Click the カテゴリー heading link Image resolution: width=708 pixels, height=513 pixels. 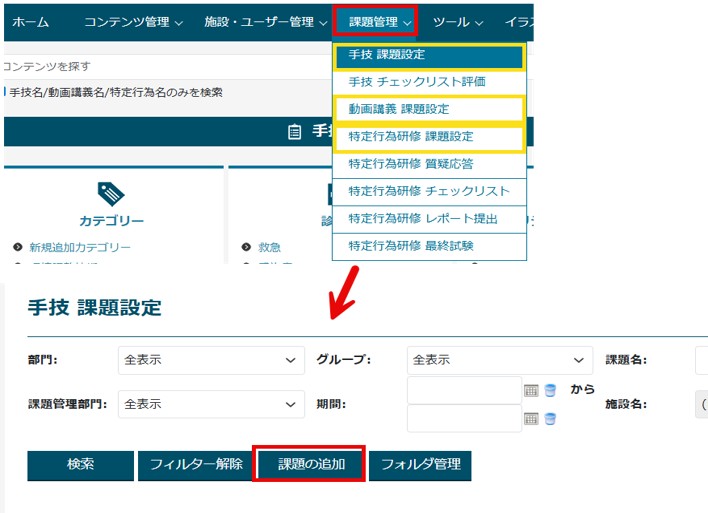(x=111, y=220)
